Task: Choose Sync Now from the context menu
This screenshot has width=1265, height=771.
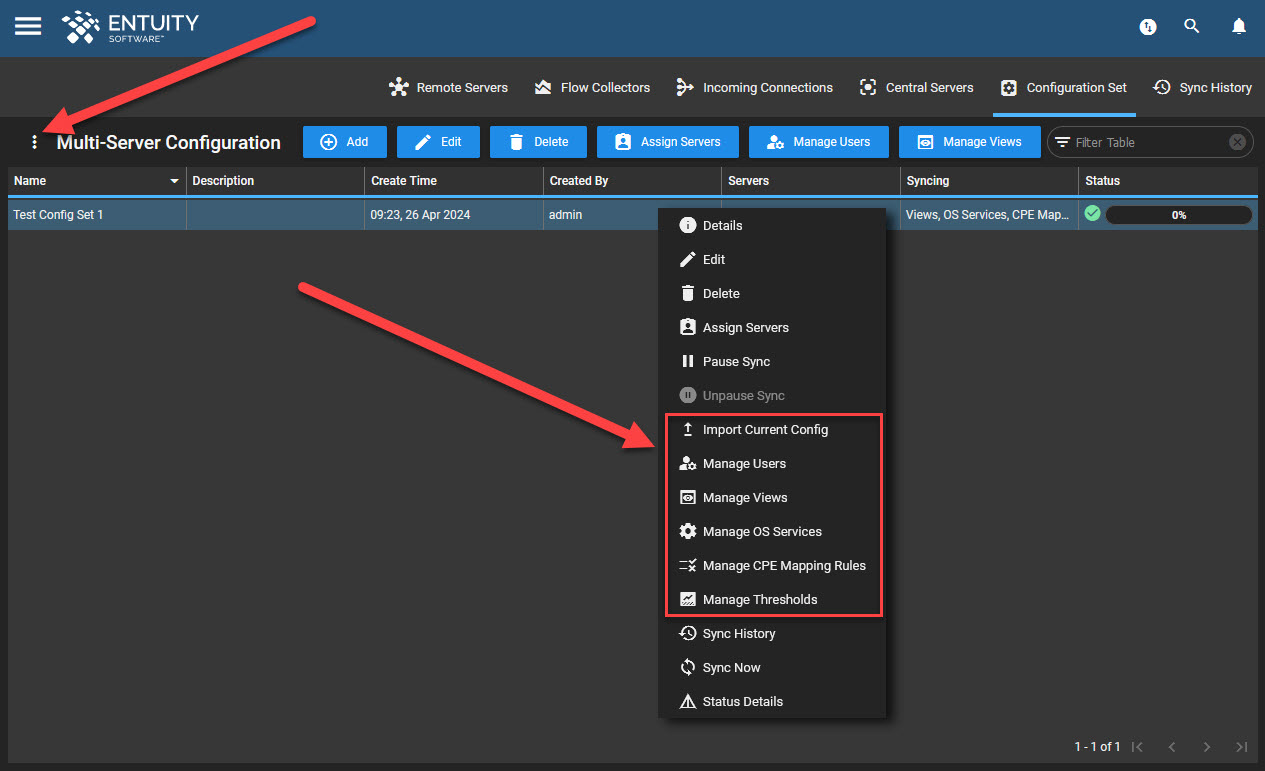Action: [772, 667]
